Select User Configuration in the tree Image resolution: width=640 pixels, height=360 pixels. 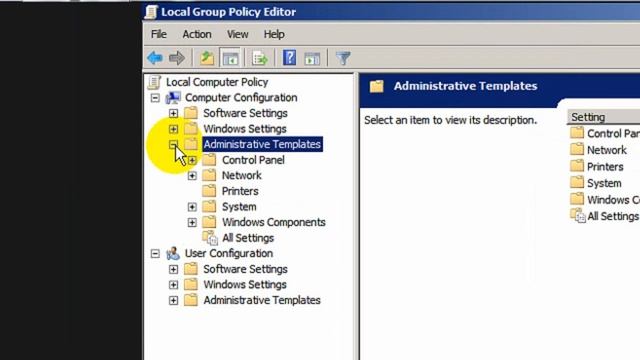click(x=229, y=253)
